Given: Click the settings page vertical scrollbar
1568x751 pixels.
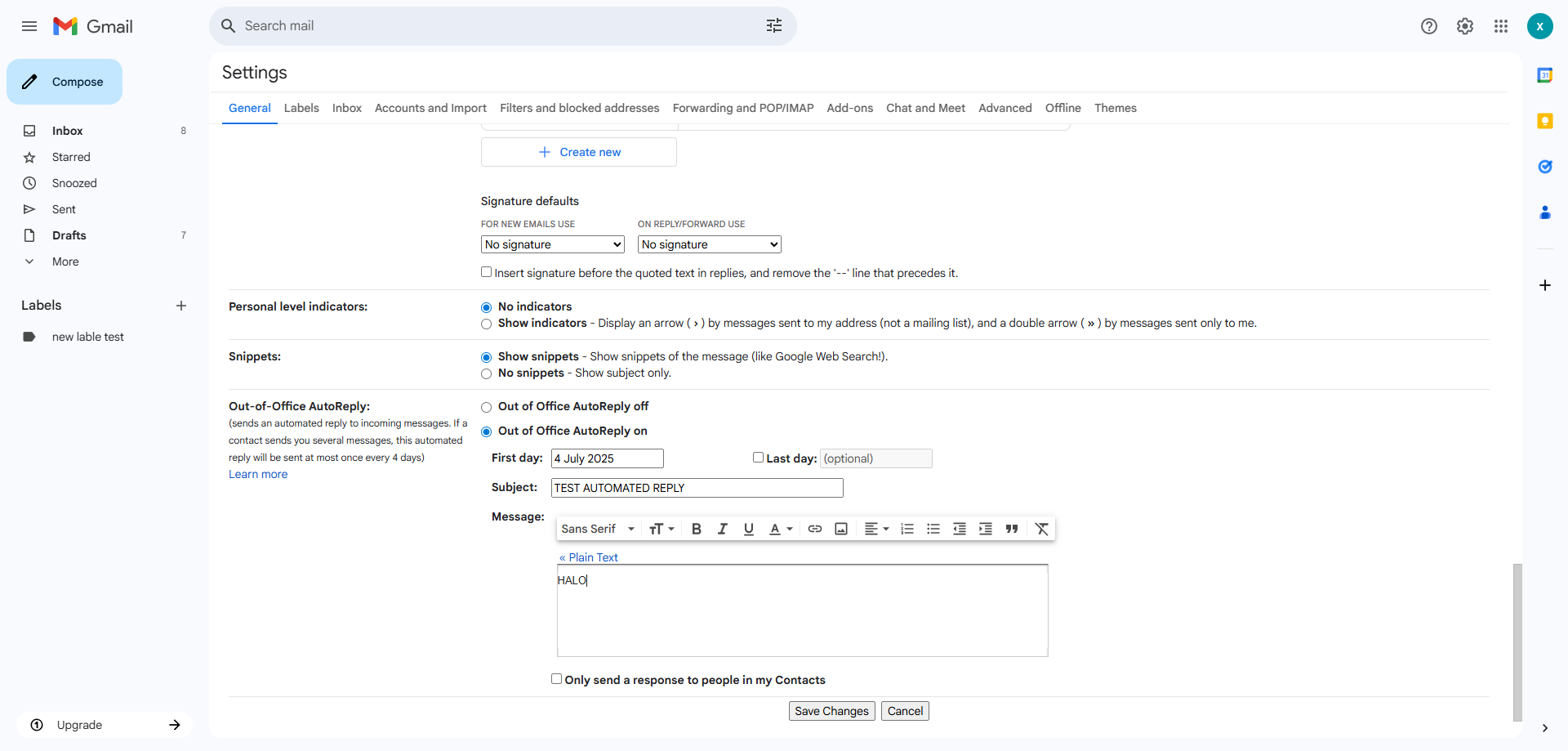Looking at the screenshot, I should [x=1517, y=641].
